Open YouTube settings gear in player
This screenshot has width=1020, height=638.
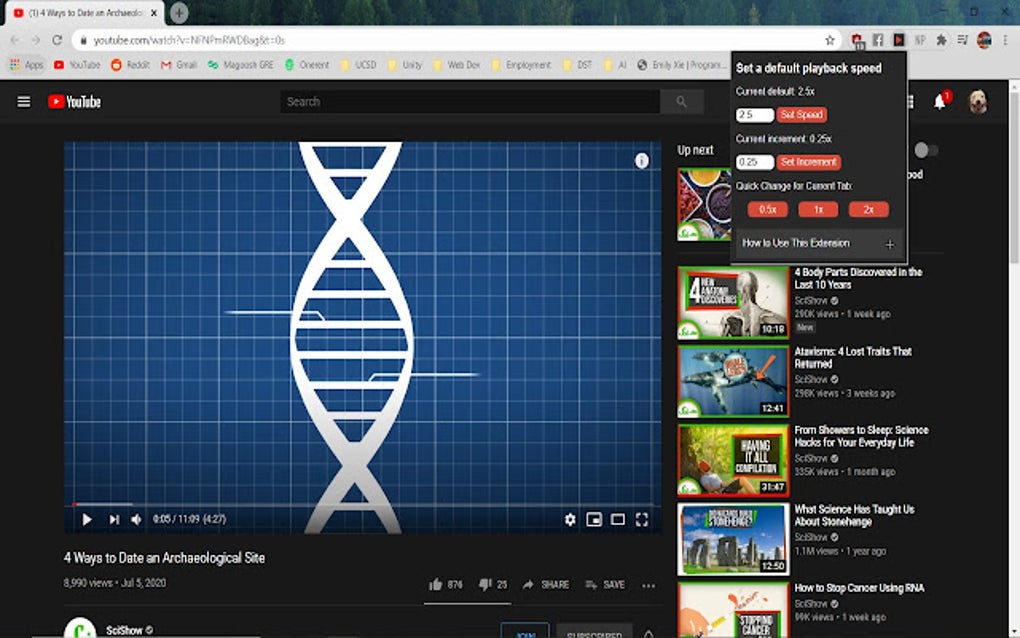(569, 519)
